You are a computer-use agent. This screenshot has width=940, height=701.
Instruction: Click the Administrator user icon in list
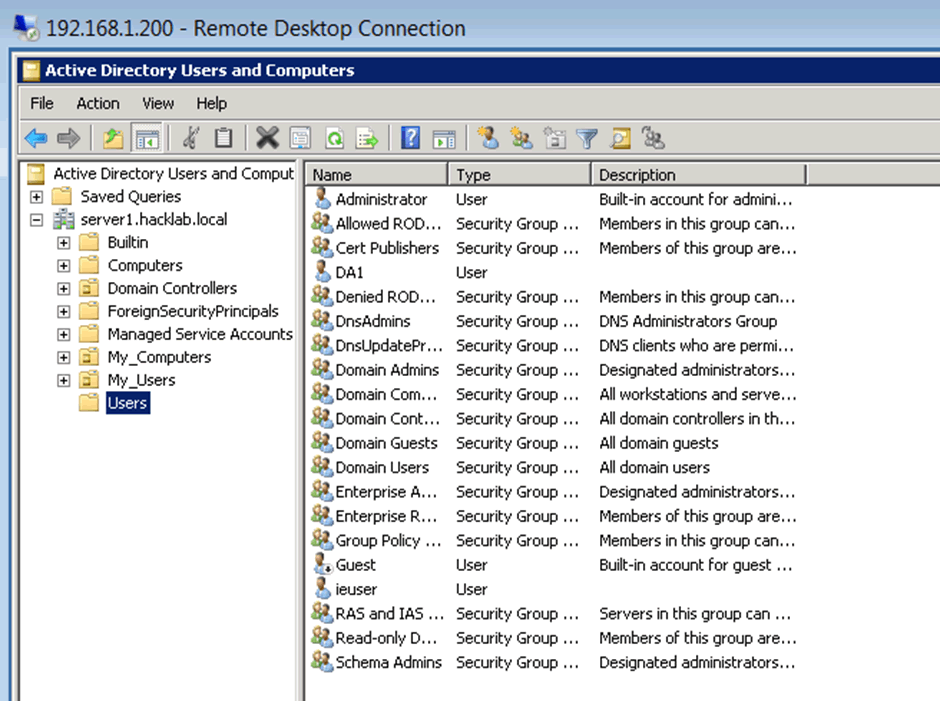coord(323,199)
